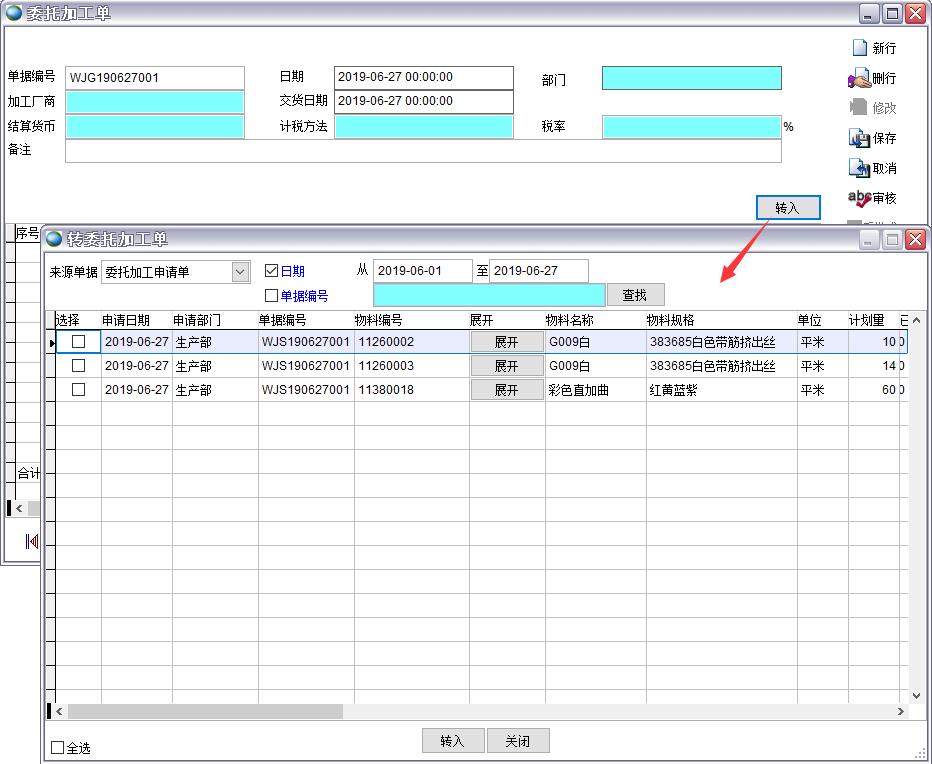Click the 删行 (delete row) toolbar icon

pos(859,78)
